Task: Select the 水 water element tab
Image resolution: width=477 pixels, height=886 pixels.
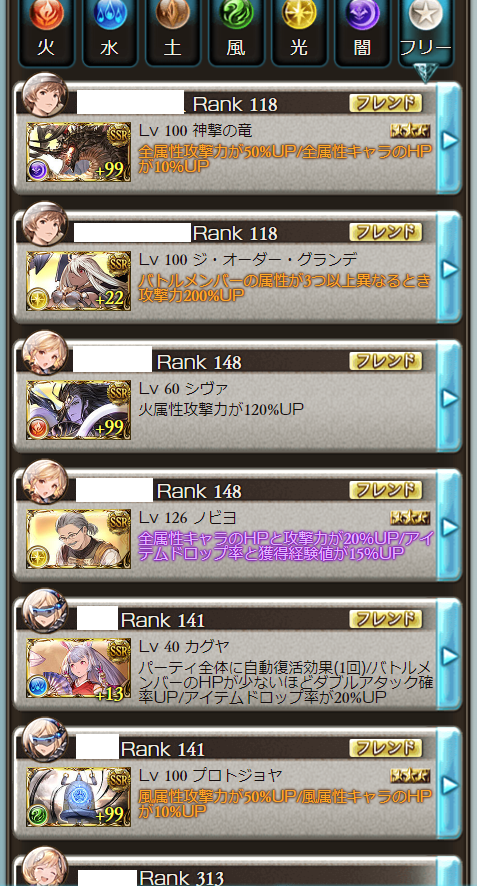Action: tap(110, 31)
